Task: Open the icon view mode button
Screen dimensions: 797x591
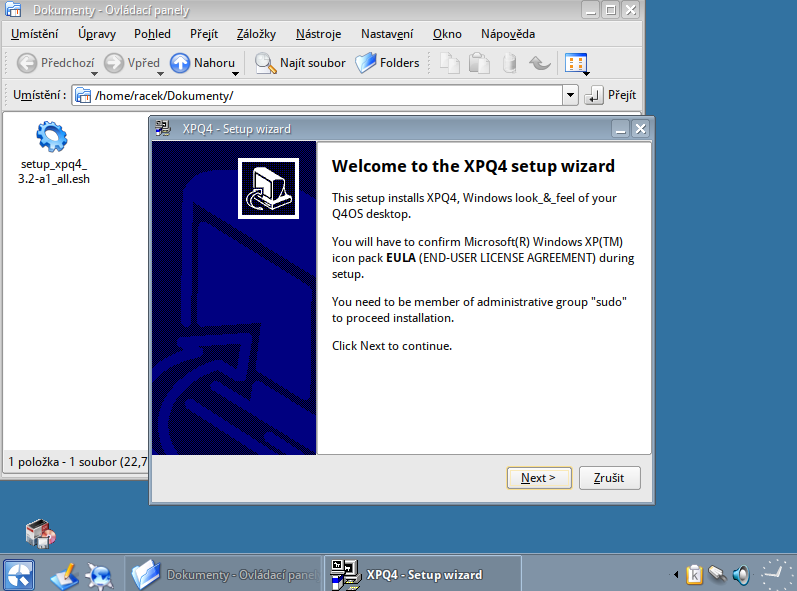Action: click(x=576, y=63)
